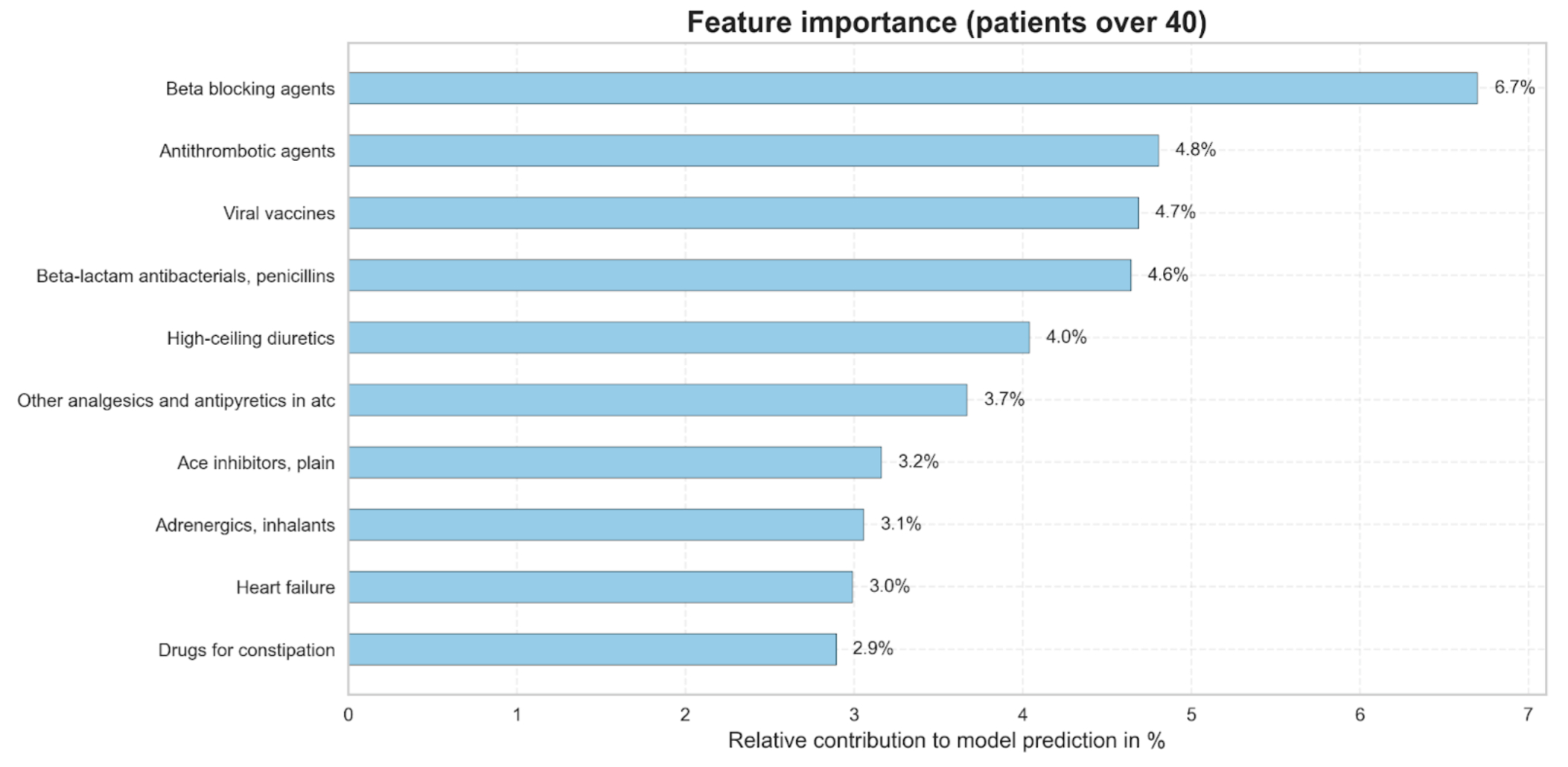Select the Beta-lactam antibacterials, penicillins bar
Screen dimensions: 1568x767
click(739, 276)
